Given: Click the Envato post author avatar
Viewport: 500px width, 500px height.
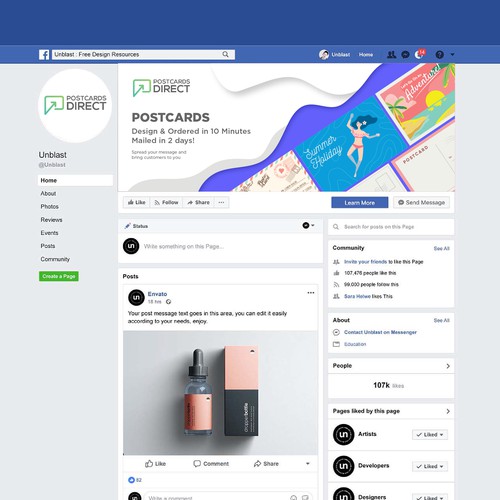Looking at the screenshot, I should pos(136,297).
